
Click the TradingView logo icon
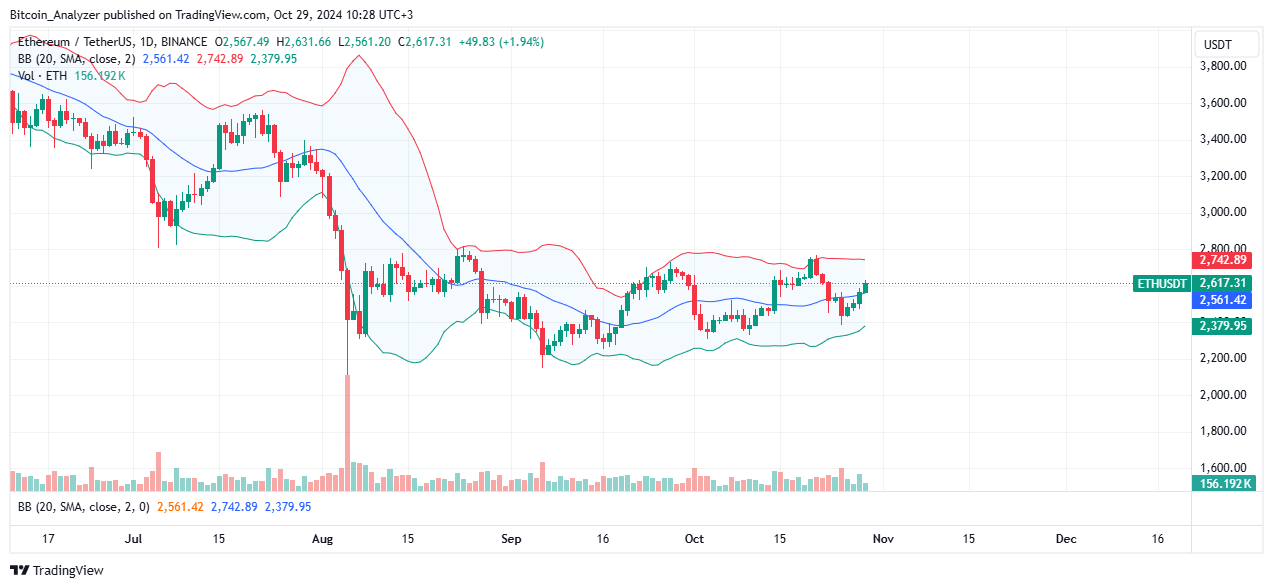(19, 570)
